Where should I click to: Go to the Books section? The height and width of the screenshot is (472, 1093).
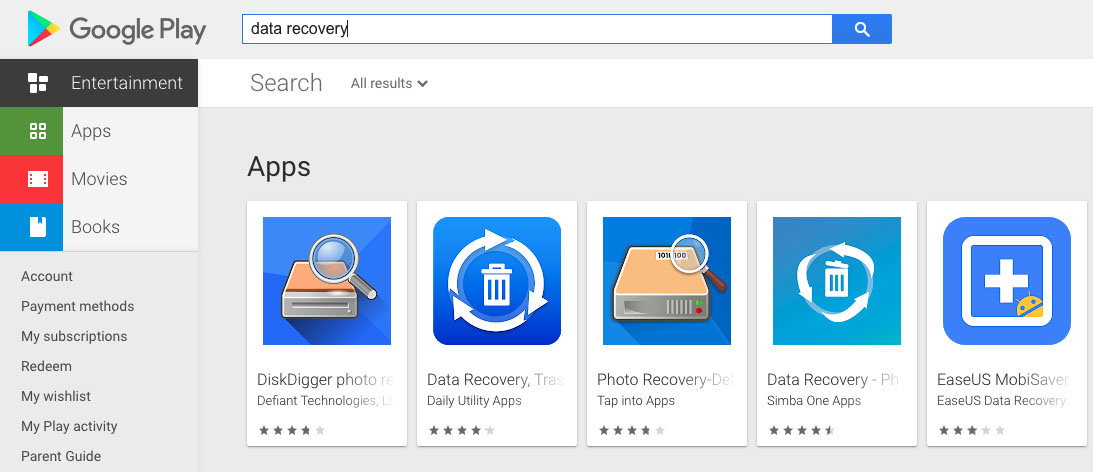click(x=95, y=227)
